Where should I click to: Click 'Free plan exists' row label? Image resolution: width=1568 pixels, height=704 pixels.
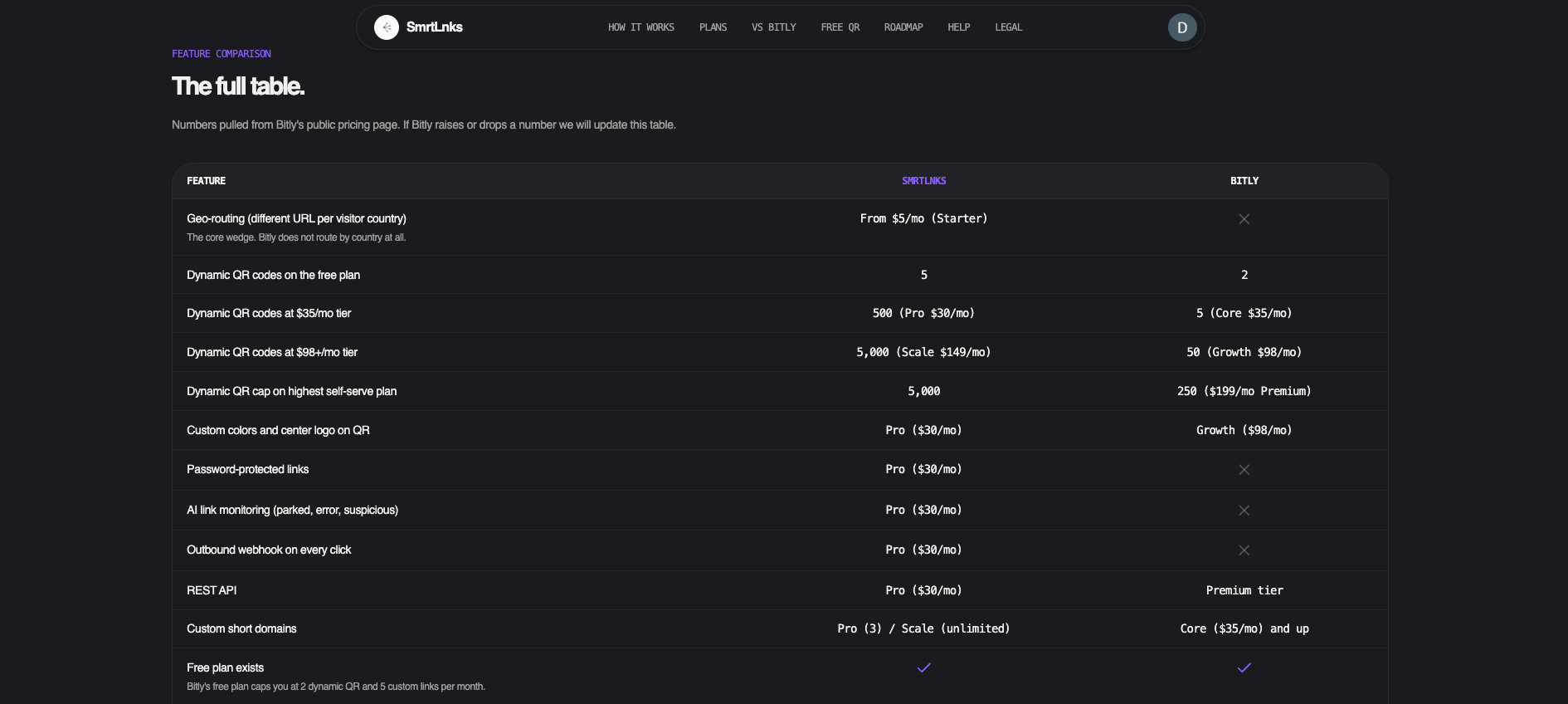pyautogui.click(x=225, y=667)
